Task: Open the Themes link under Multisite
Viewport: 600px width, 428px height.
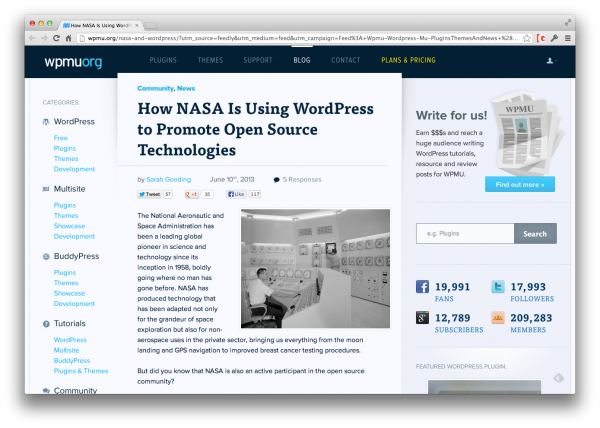Action: point(66,216)
